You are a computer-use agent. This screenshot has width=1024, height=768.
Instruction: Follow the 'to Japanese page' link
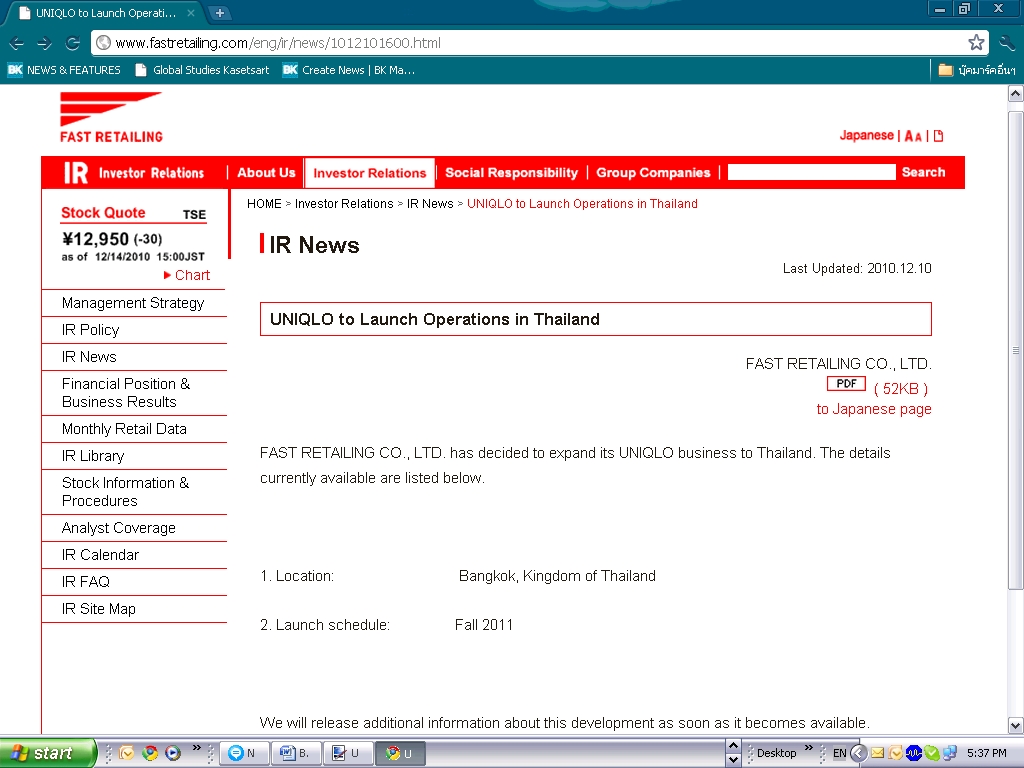click(x=874, y=409)
